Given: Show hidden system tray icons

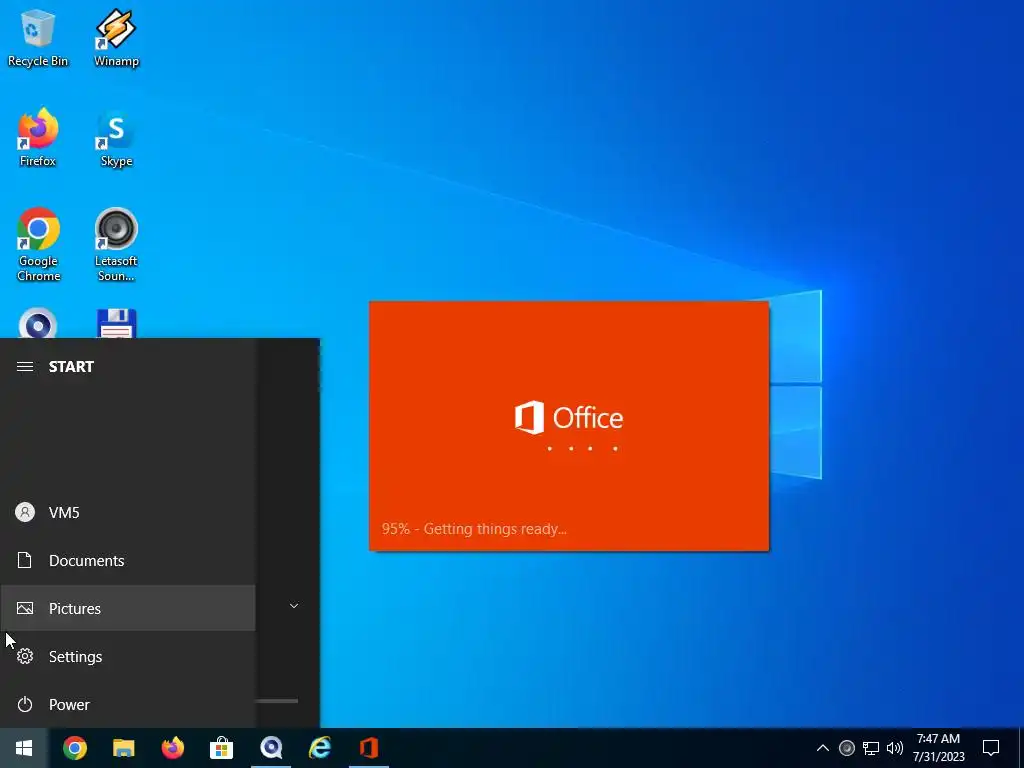Looking at the screenshot, I should 823,748.
